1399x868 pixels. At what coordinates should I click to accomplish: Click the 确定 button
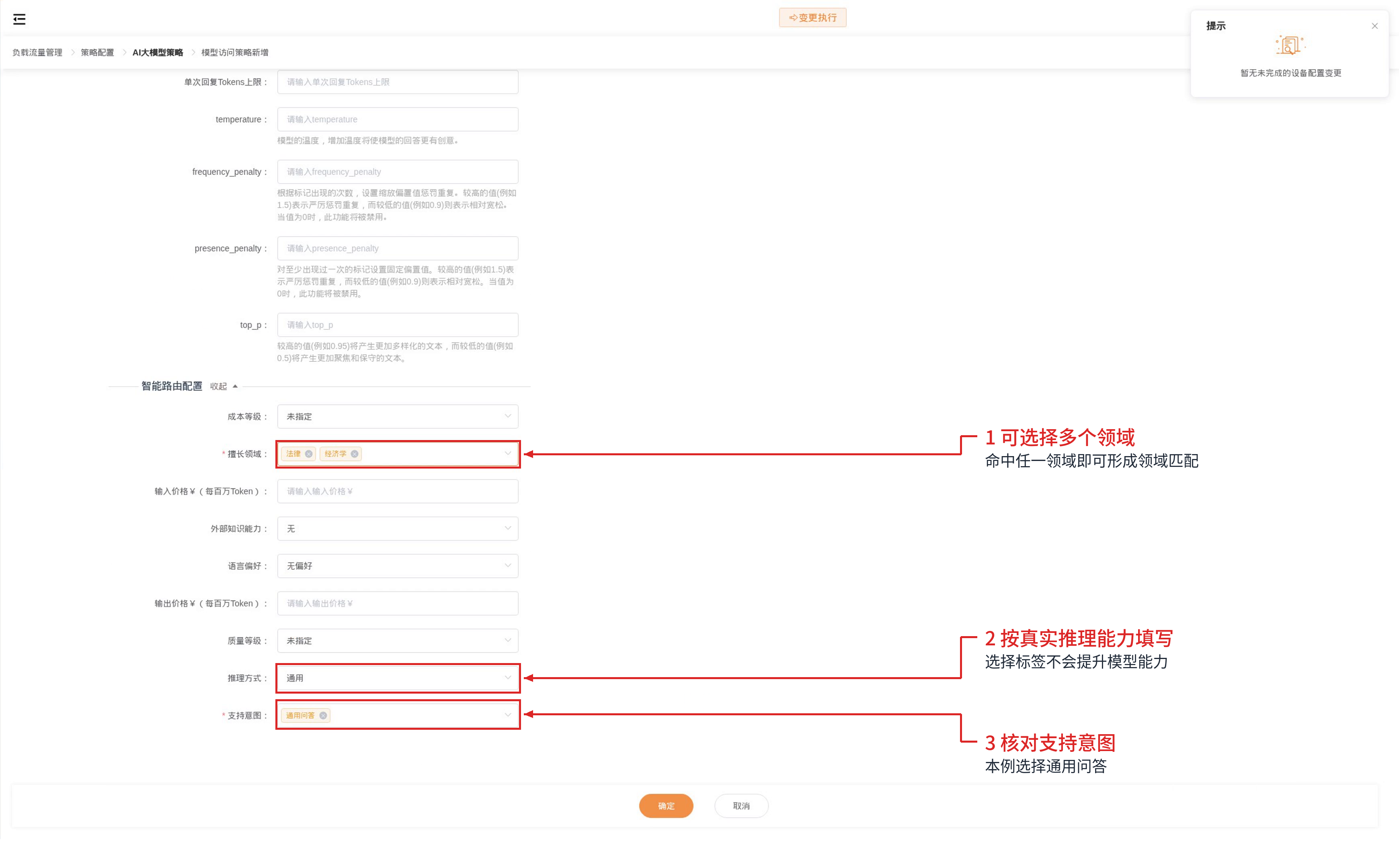point(666,805)
